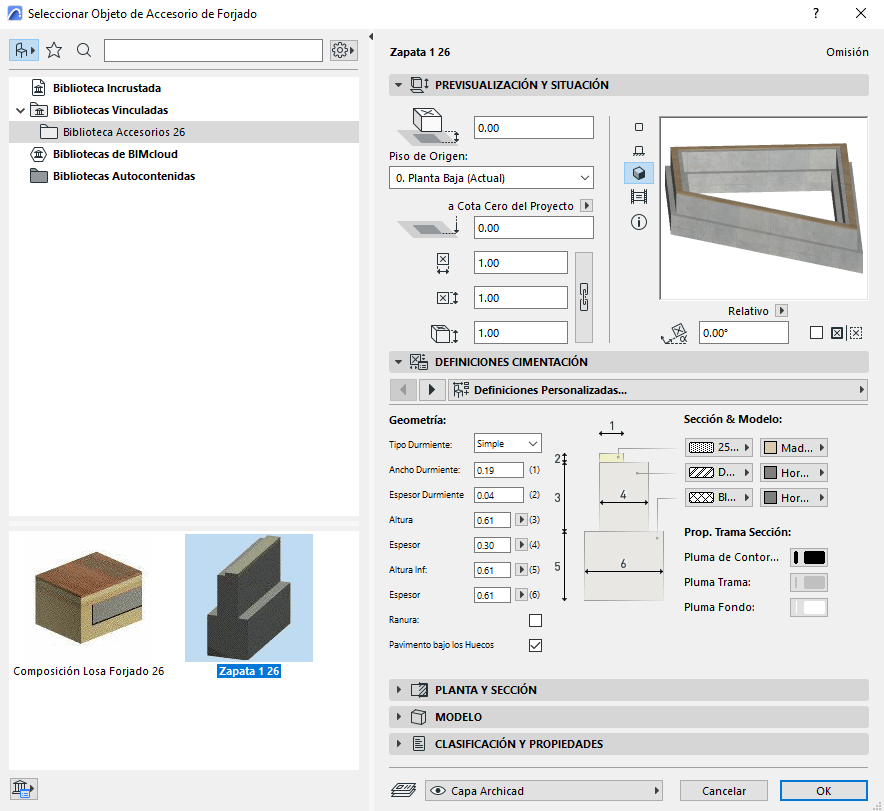Screen dimensions: 884x811
Task: Open the Piso de Origen dropdown
Action: (x=490, y=178)
